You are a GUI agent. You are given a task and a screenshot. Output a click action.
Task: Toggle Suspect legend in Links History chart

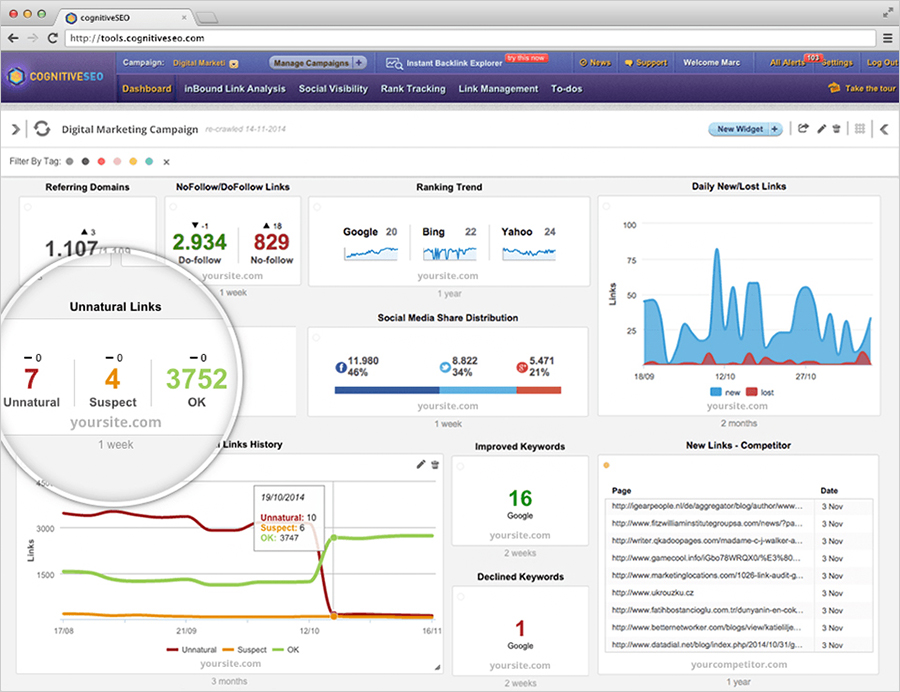[245, 650]
